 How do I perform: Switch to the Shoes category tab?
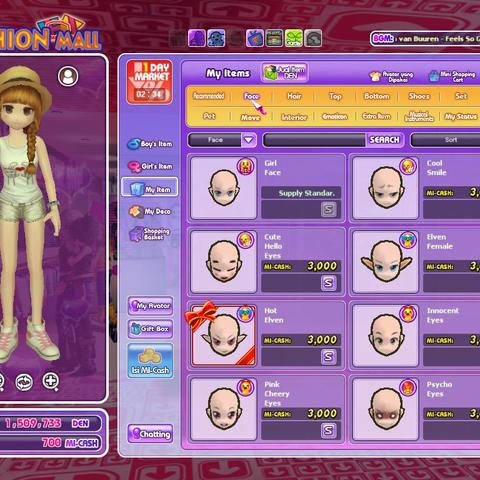[x=419, y=96]
